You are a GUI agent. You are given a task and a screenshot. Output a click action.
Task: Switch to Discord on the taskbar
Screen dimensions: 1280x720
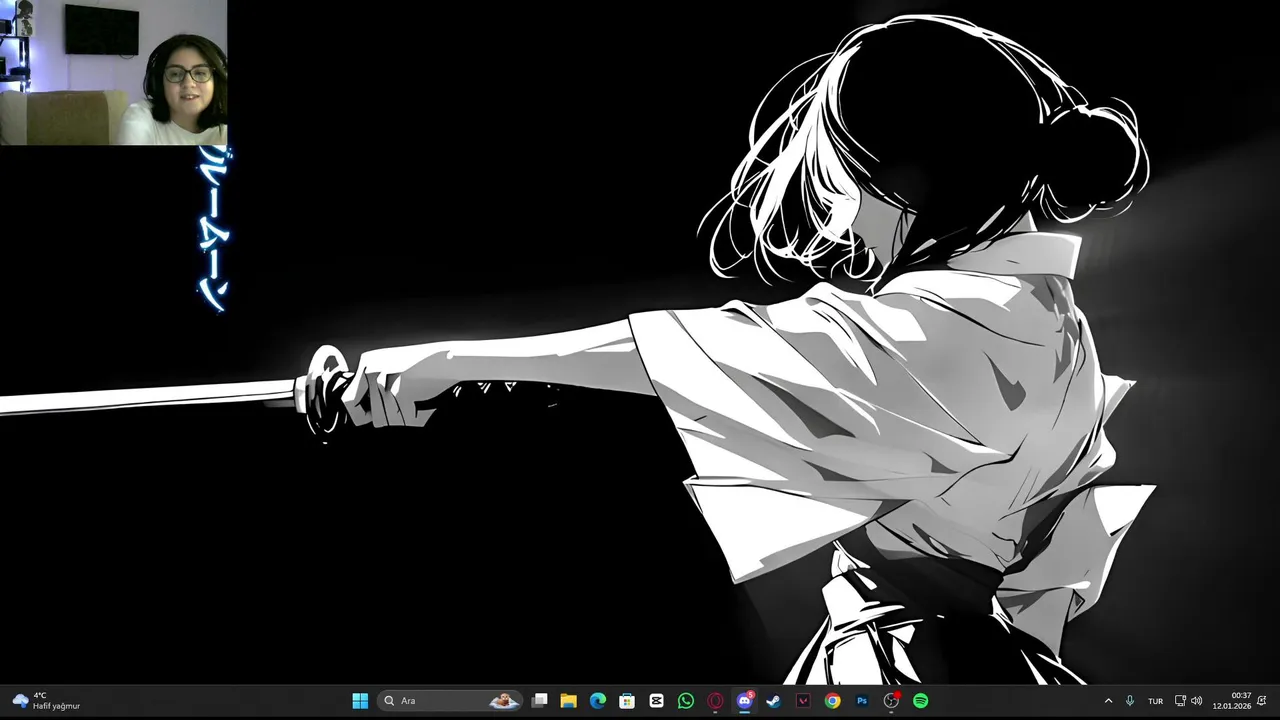tap(744, 701)
